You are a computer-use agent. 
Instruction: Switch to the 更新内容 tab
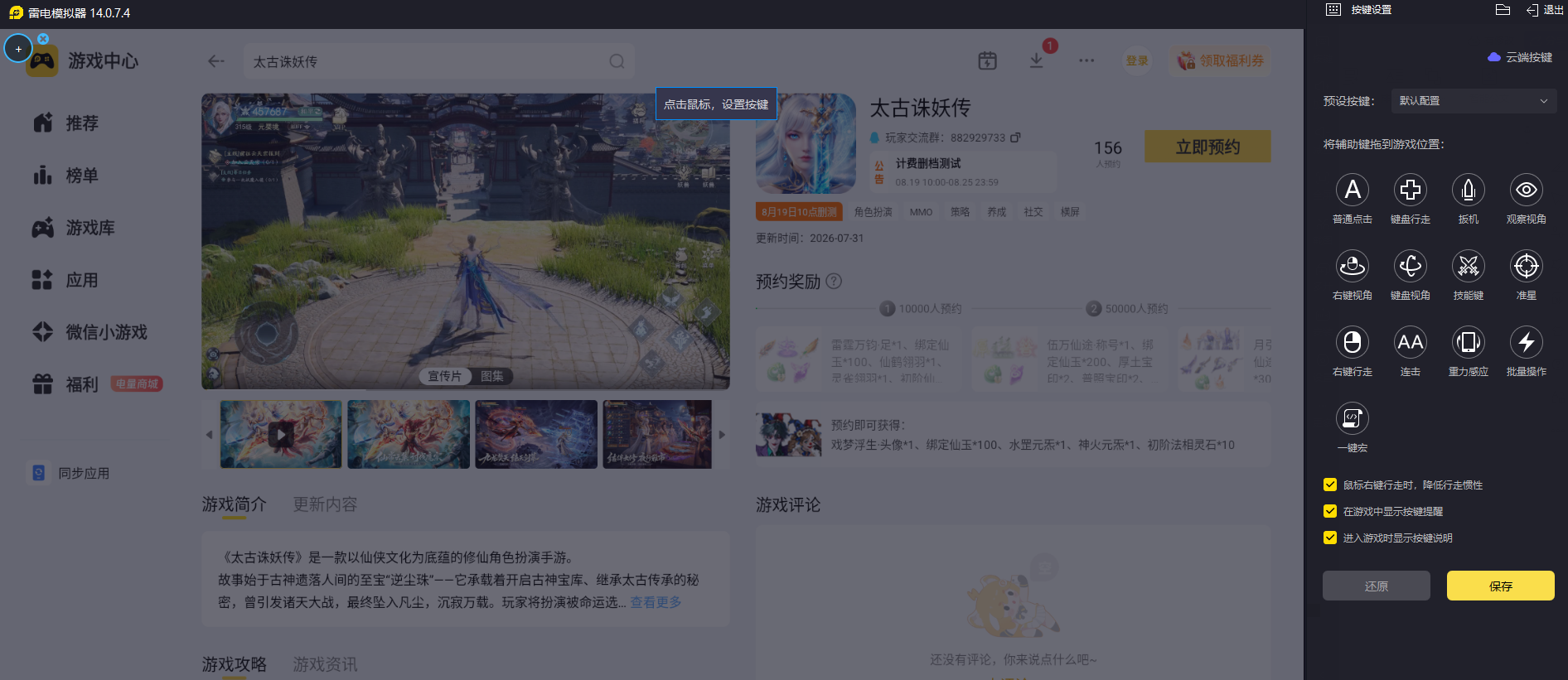[x=325, y=504]
